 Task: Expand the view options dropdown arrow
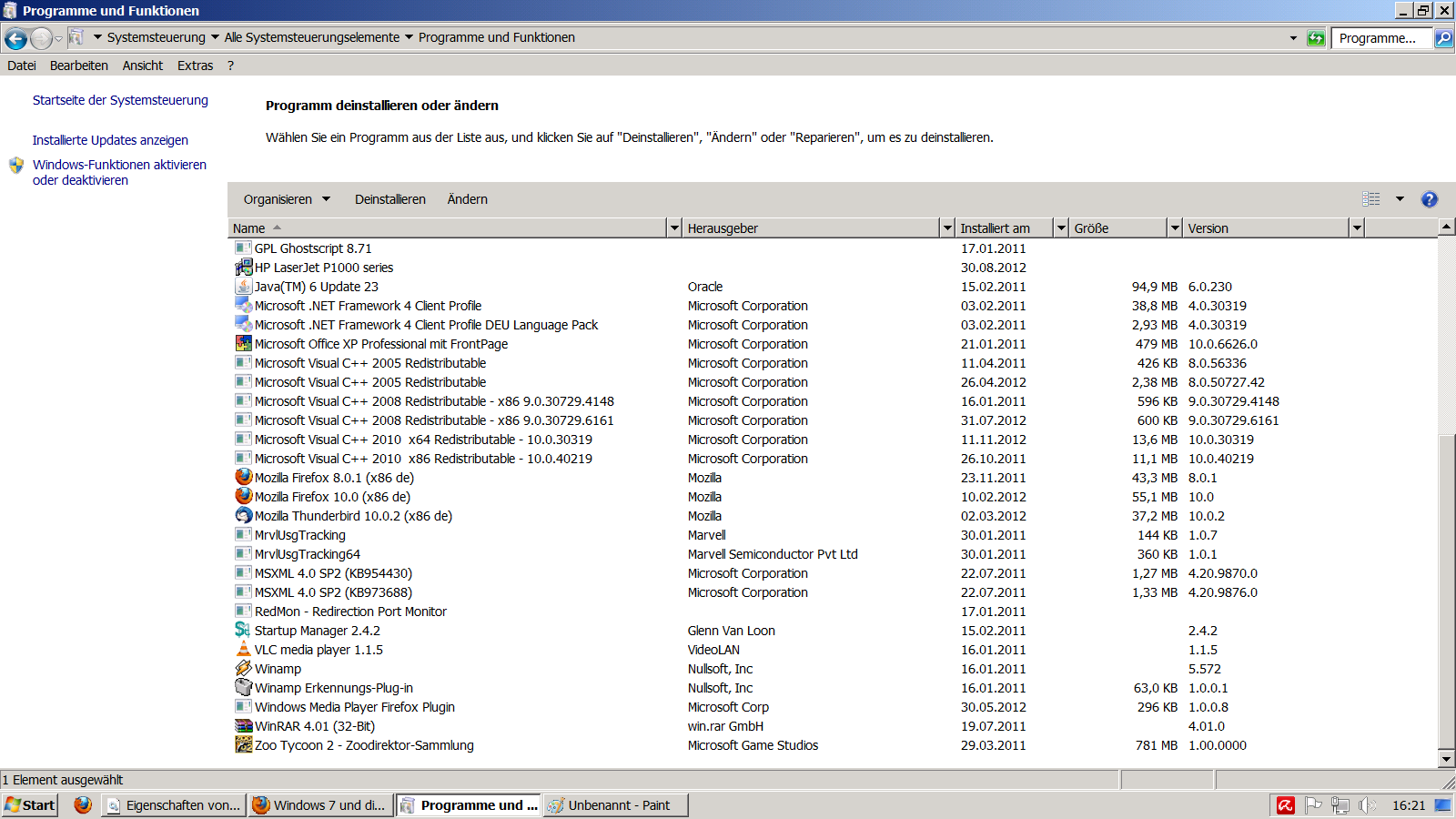tap(1400, 199)
